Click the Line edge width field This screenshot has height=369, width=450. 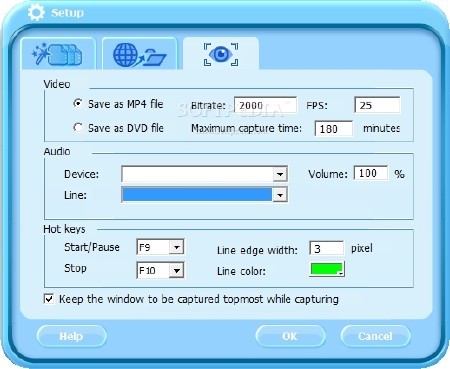(326, 249)
